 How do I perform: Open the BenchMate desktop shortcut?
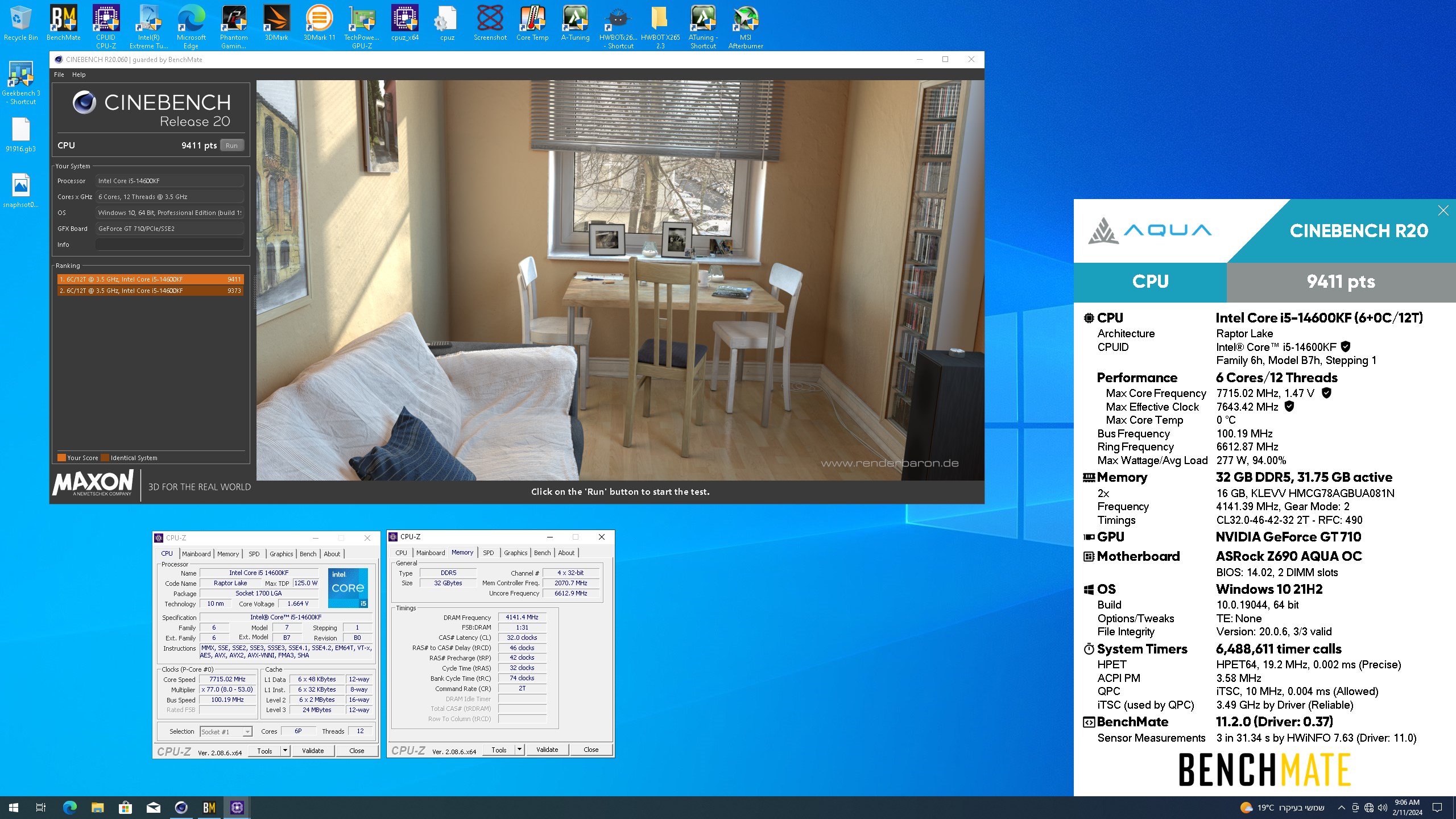(x=63, y=24)
